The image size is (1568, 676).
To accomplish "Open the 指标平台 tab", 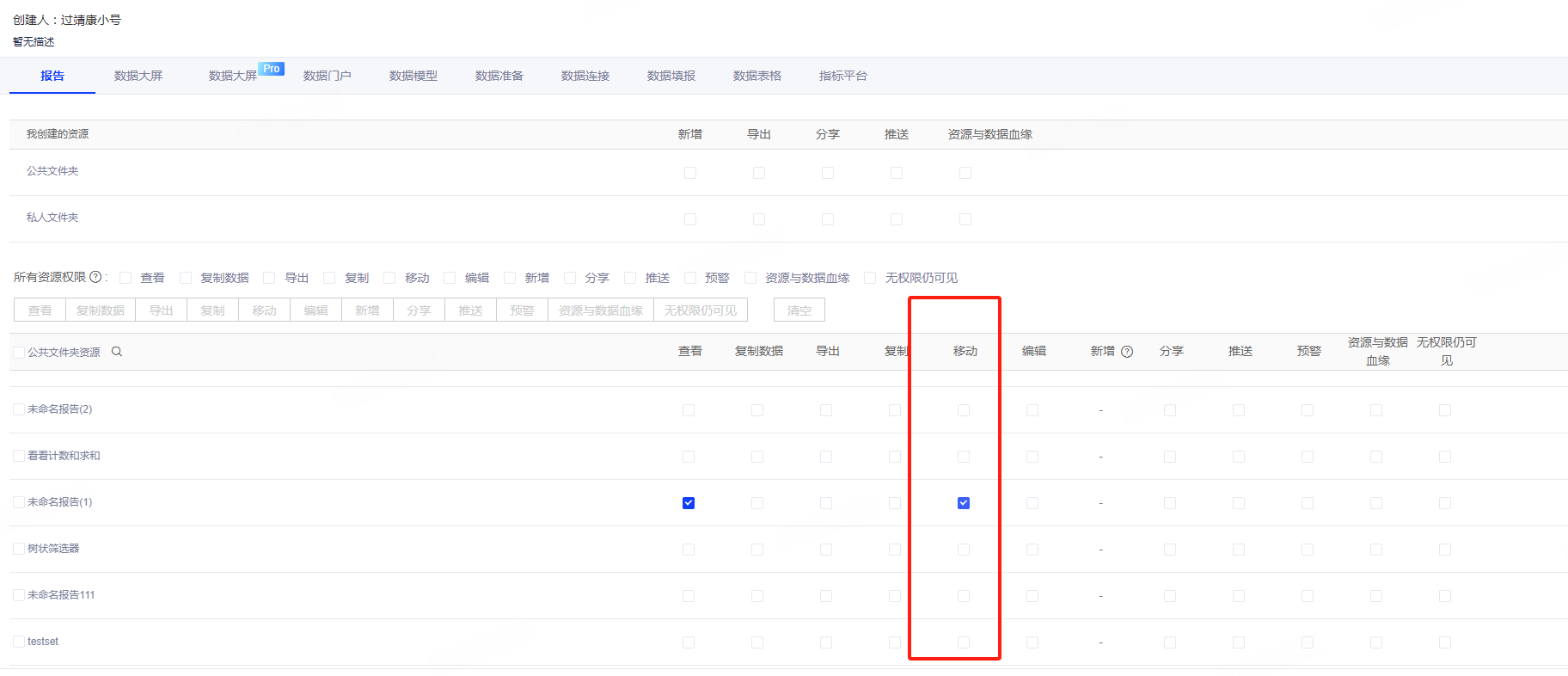I will (843, 76).
